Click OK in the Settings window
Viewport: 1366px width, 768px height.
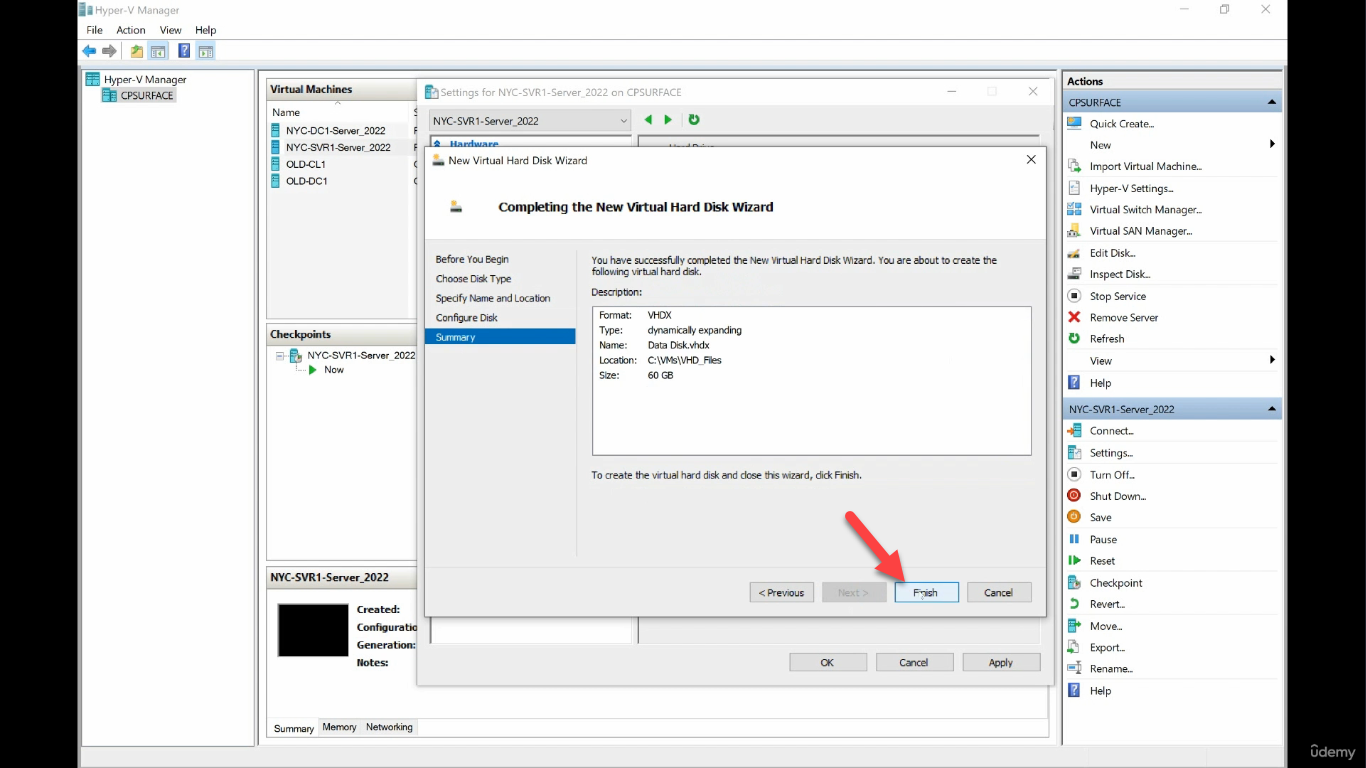(x=827, y=662)
